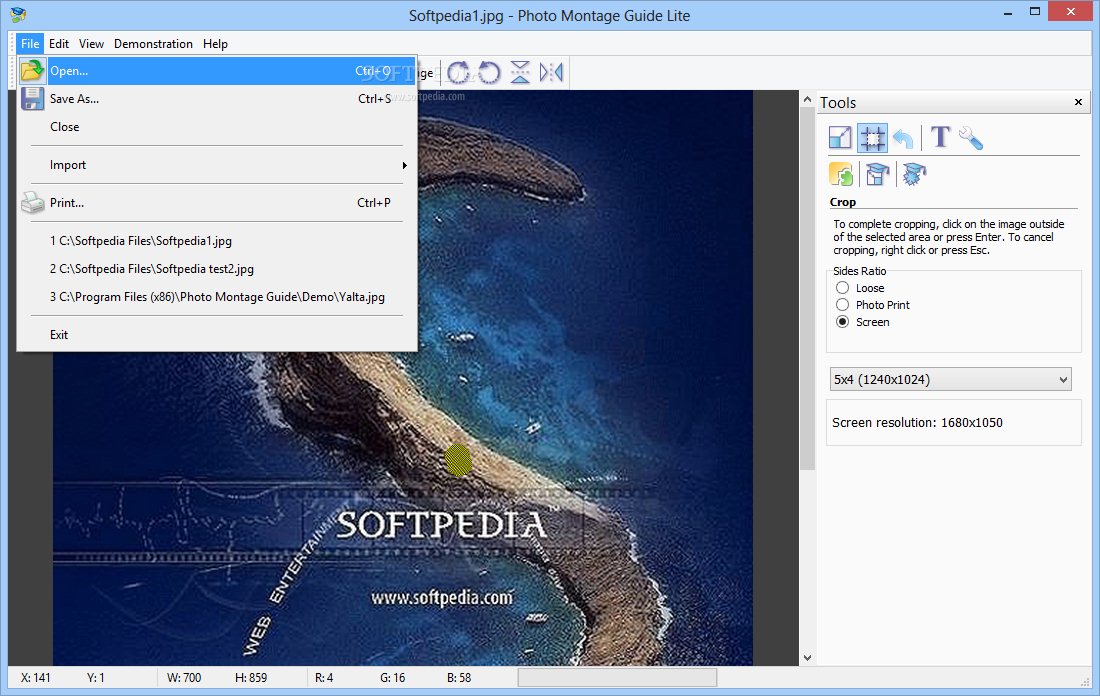Open recent file Yalta.jpg
The width and height of the screenshot is (1100, 696).
coord(217,297)
